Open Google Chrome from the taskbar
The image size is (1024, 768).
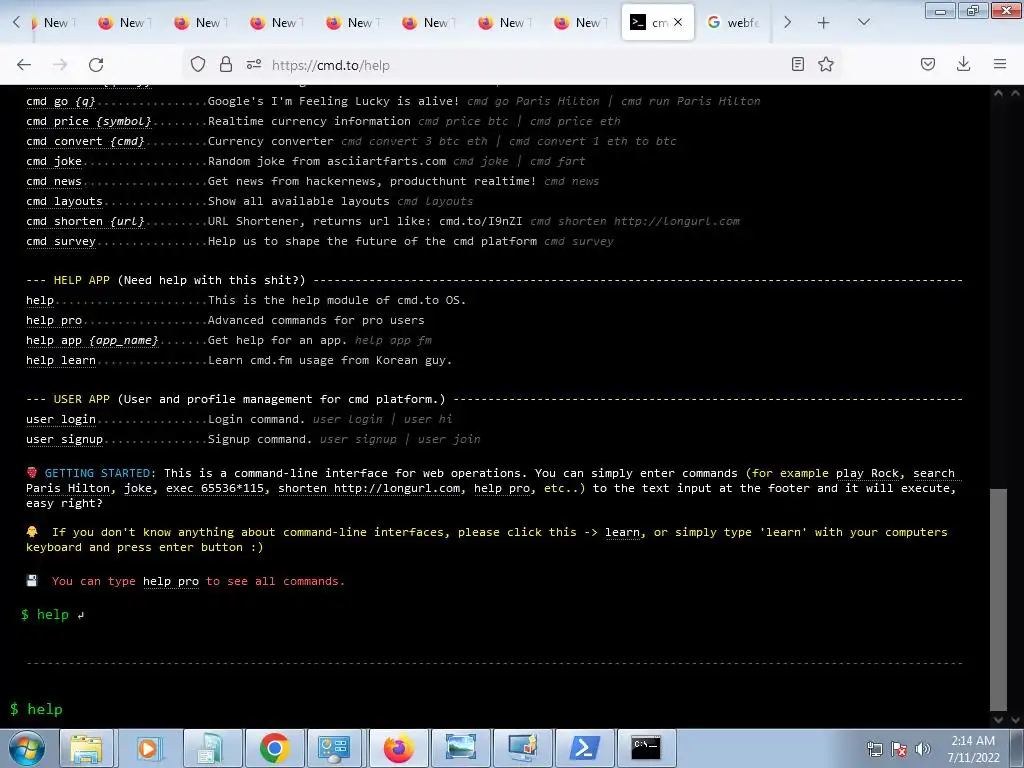pos(274,748)
